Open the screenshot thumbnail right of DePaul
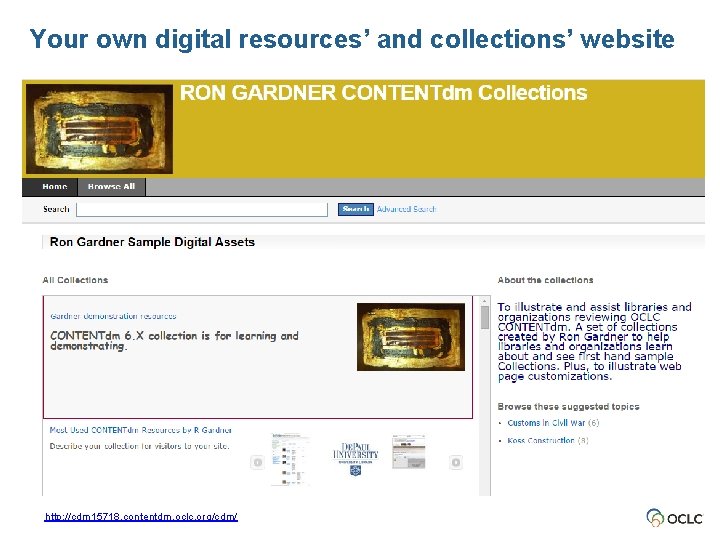Screen dimensions: 720x540 [x=409, y=452]
